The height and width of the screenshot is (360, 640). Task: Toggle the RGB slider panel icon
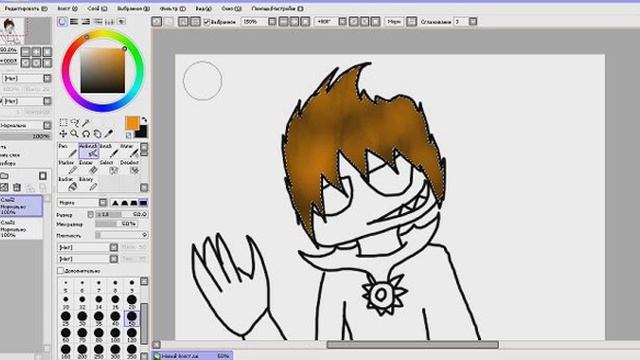(x=74, y=22)
